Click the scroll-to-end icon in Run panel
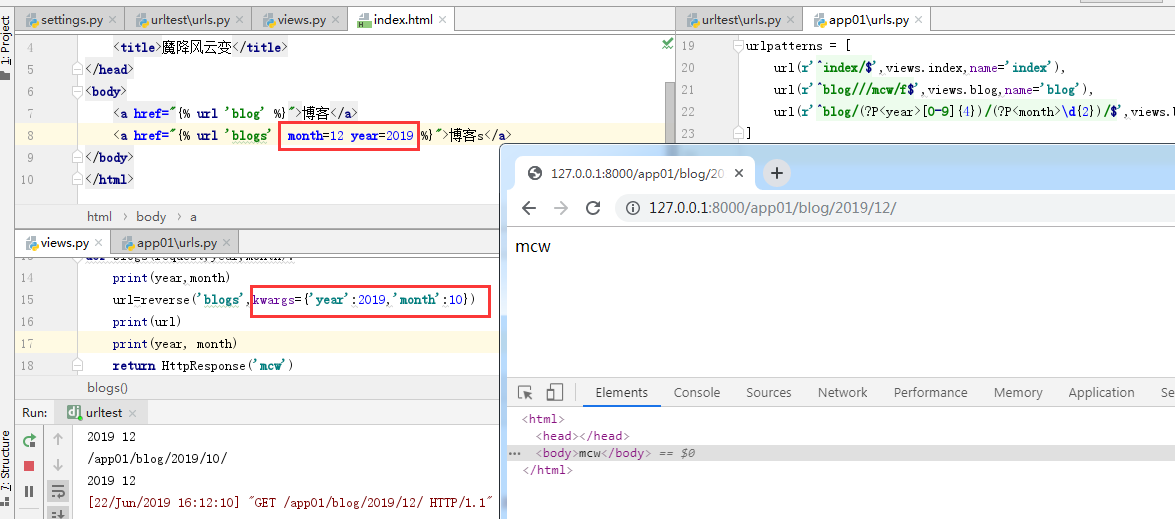The height and width of the screenshot is (519, 1175). pos(58,513)
